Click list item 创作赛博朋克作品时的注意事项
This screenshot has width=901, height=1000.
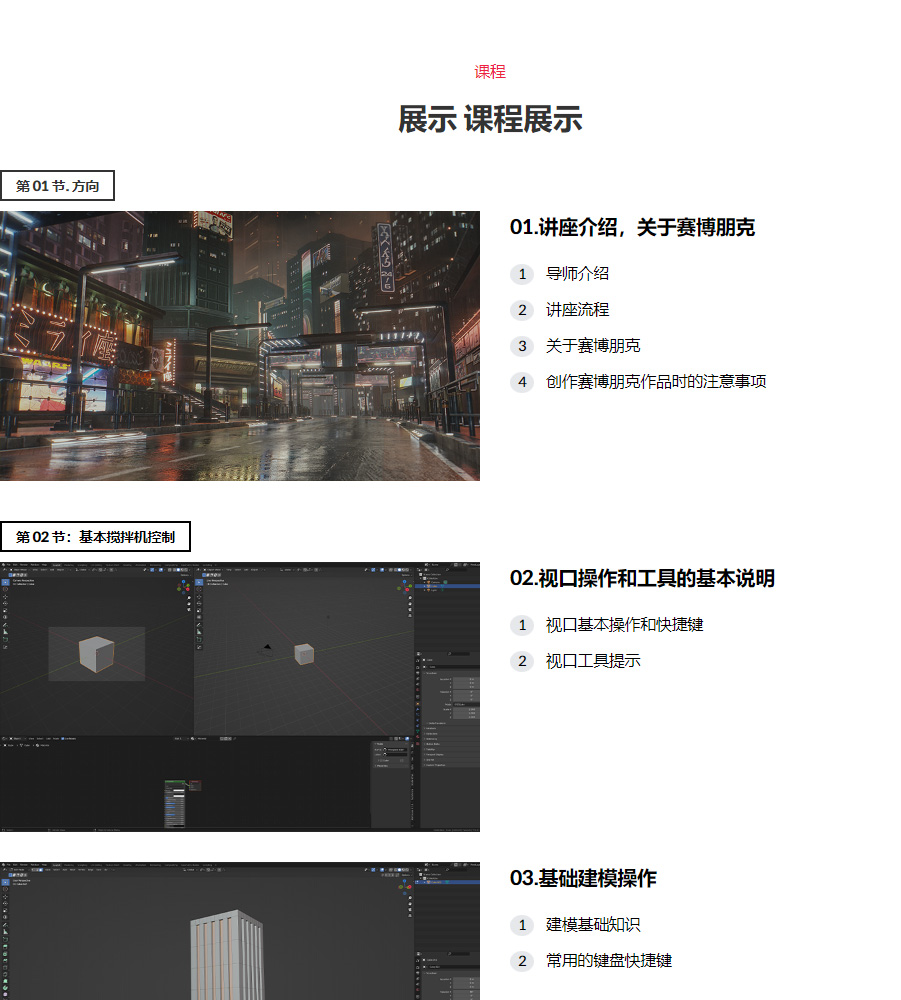click(x=656, y=381)
